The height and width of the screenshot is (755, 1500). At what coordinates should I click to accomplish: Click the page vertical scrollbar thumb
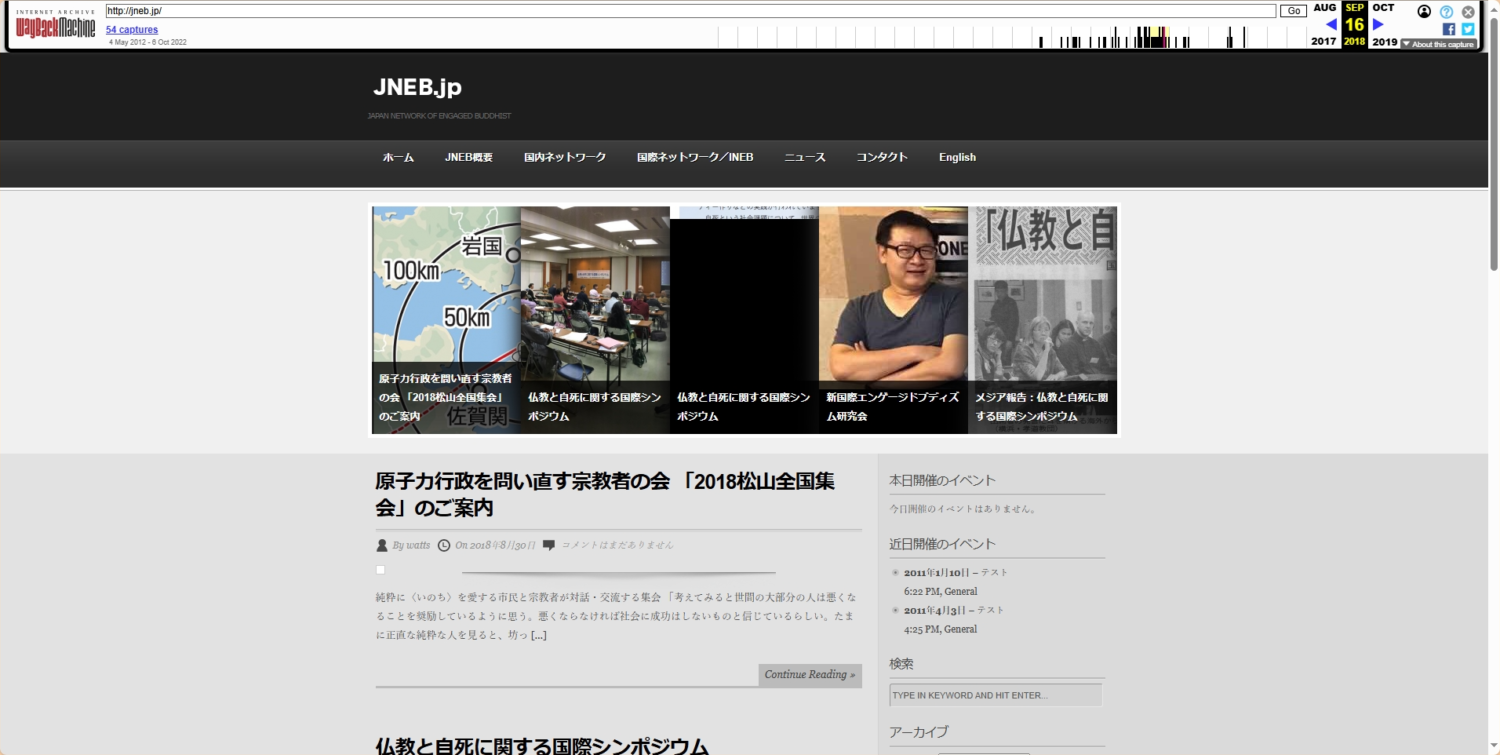(1494, 145)
